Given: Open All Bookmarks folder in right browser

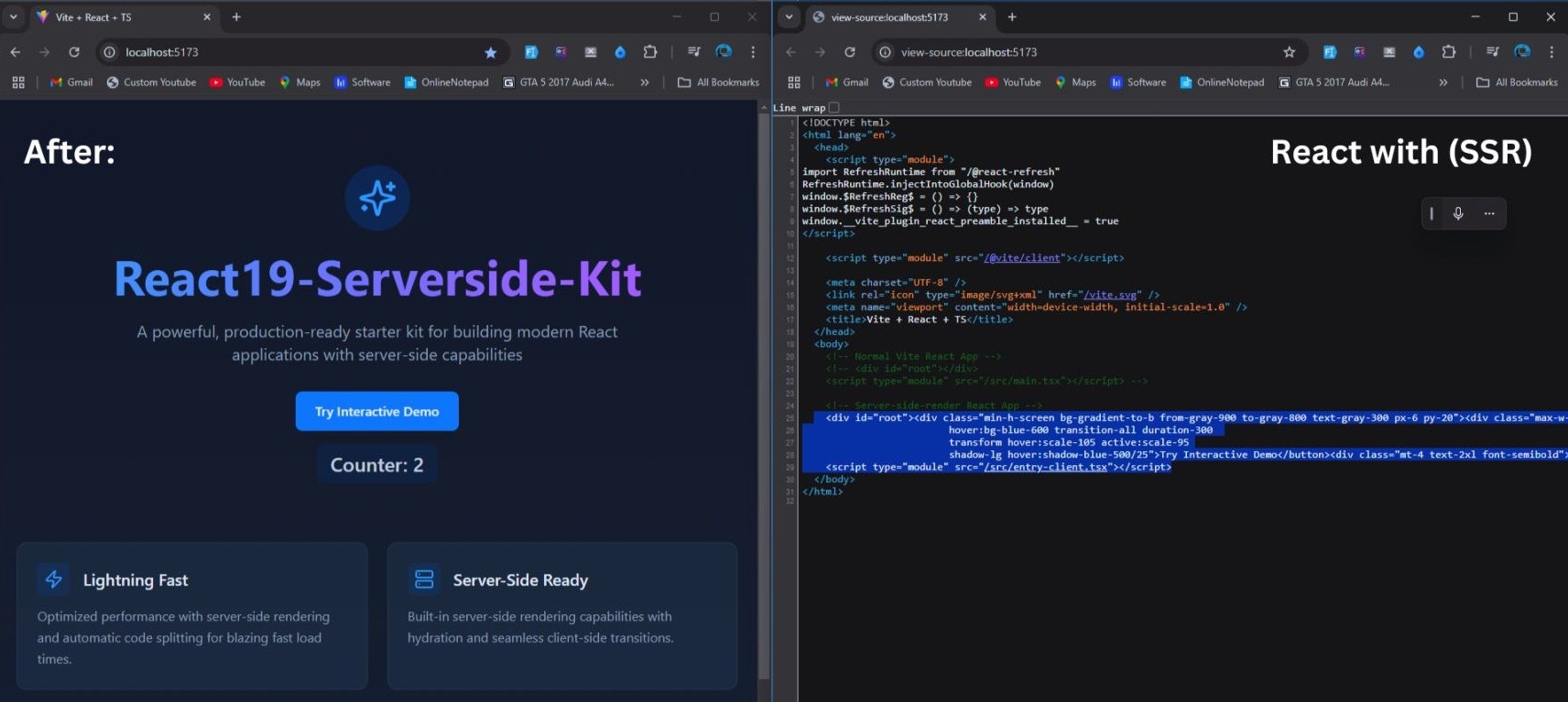Looking at the screenshot, I should (1517, 82).
